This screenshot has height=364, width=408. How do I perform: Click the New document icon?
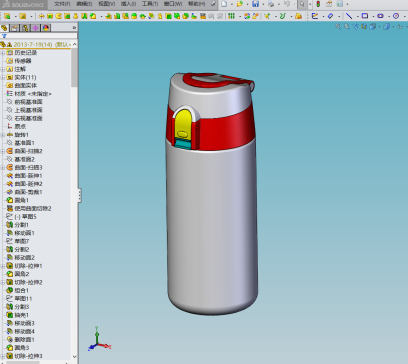click(x=224, y=4)
